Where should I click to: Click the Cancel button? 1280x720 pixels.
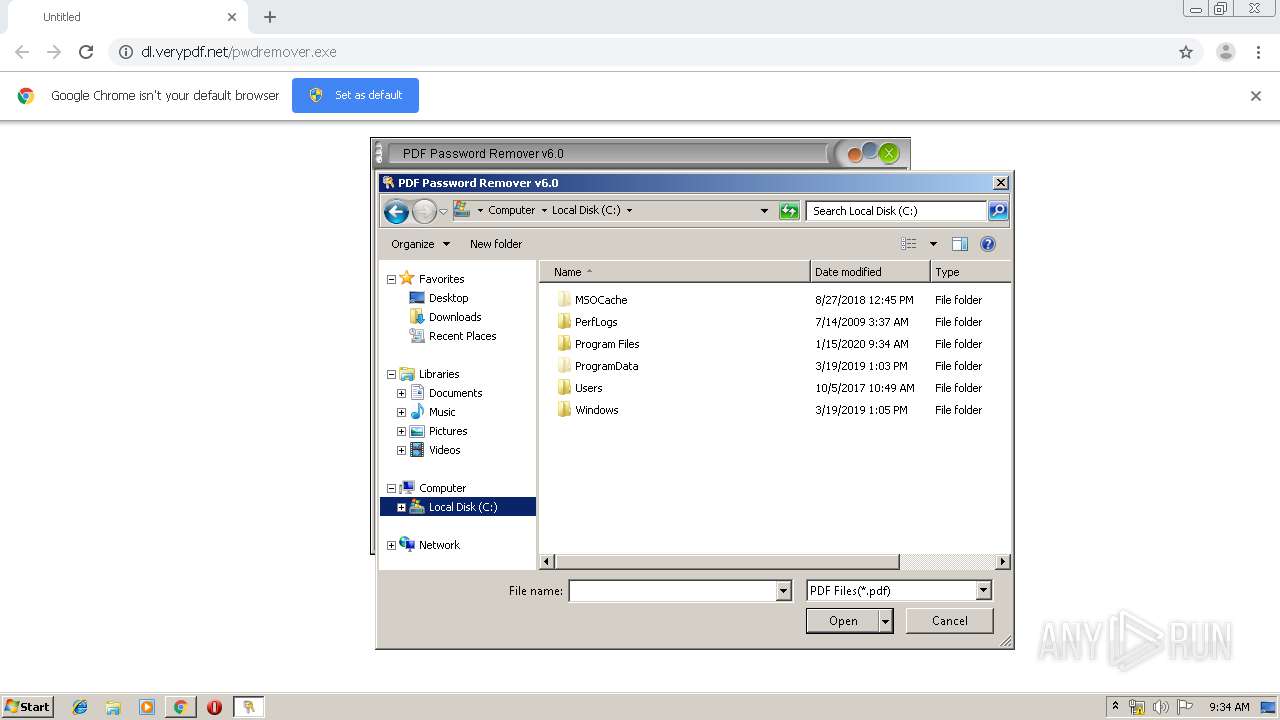(949, 621)
